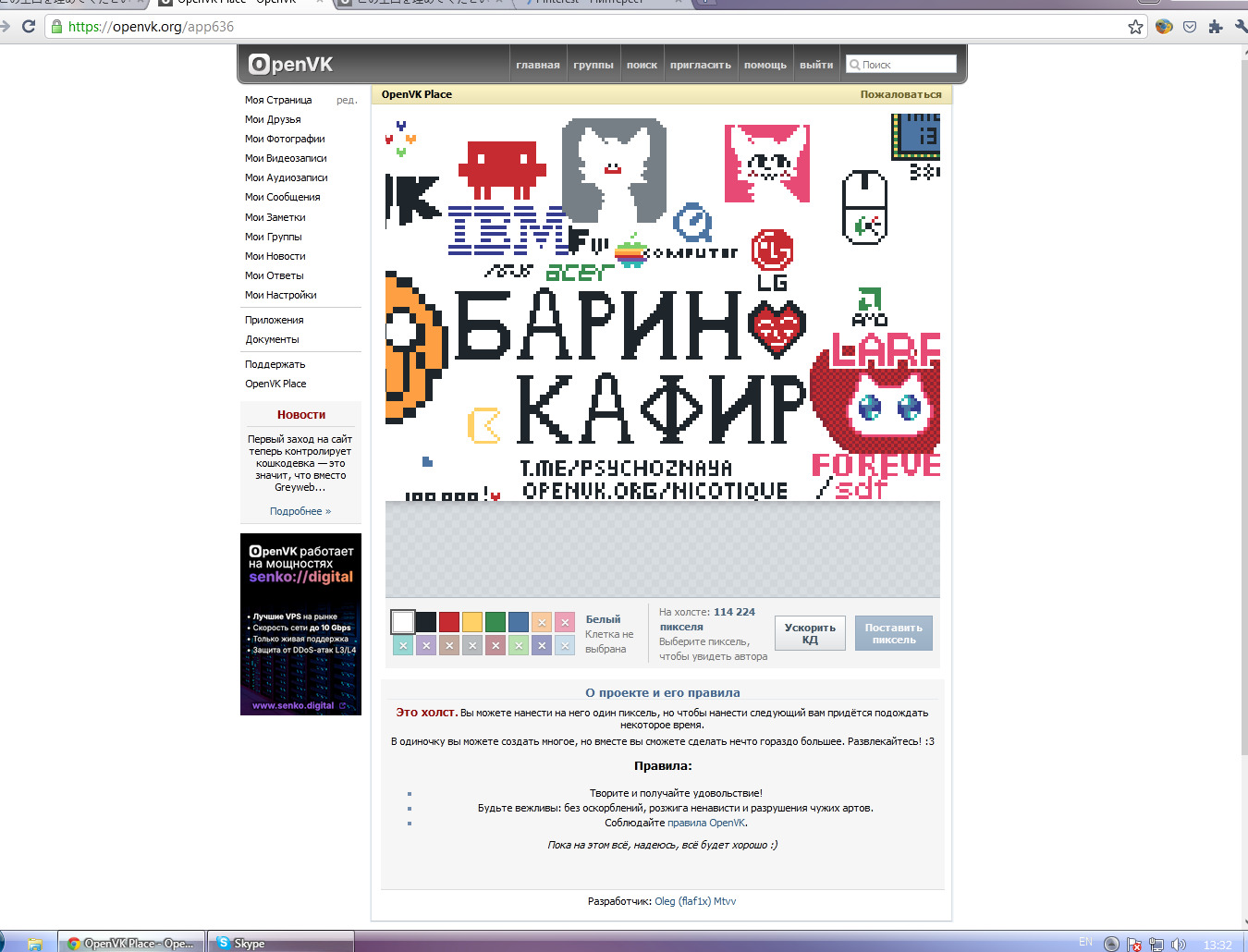Reload the page with the browser refresh icon

(29, 26)
